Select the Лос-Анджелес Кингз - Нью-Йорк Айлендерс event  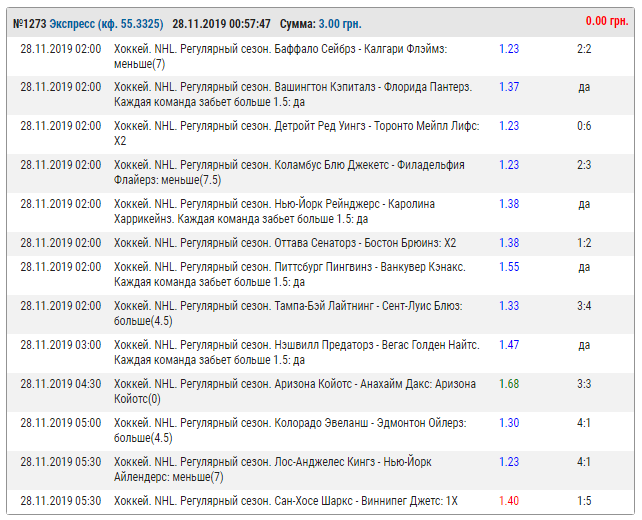pos(273,469)
